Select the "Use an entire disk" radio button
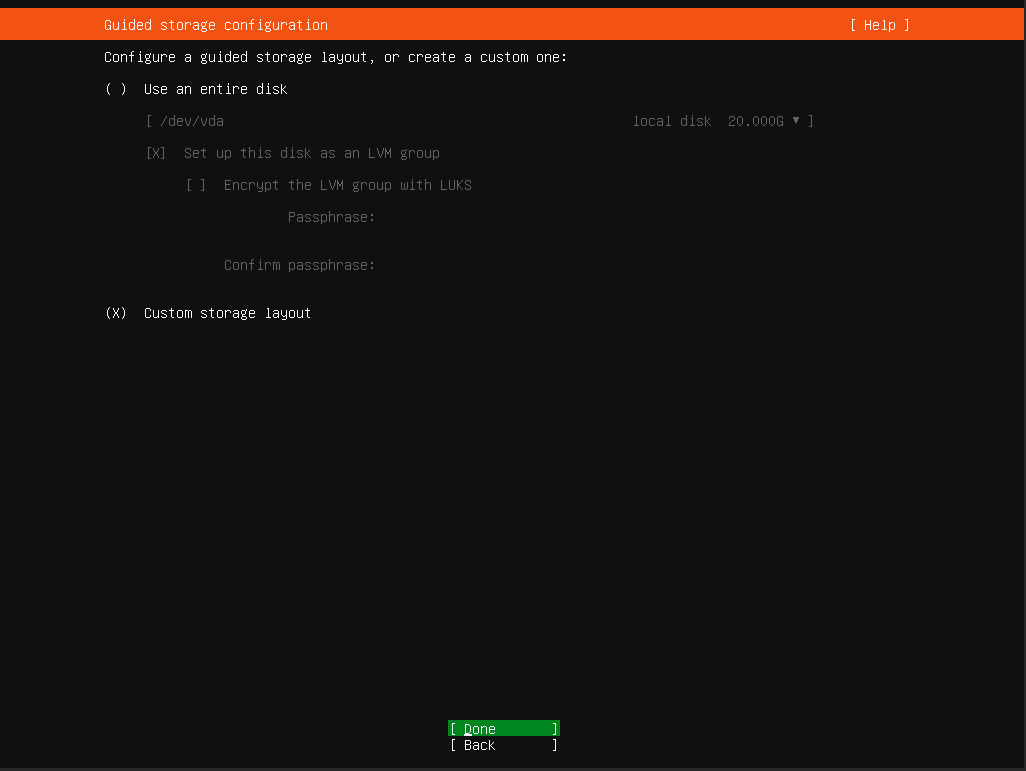Viewport: 1026px width, 771px height. coord(116,89)
